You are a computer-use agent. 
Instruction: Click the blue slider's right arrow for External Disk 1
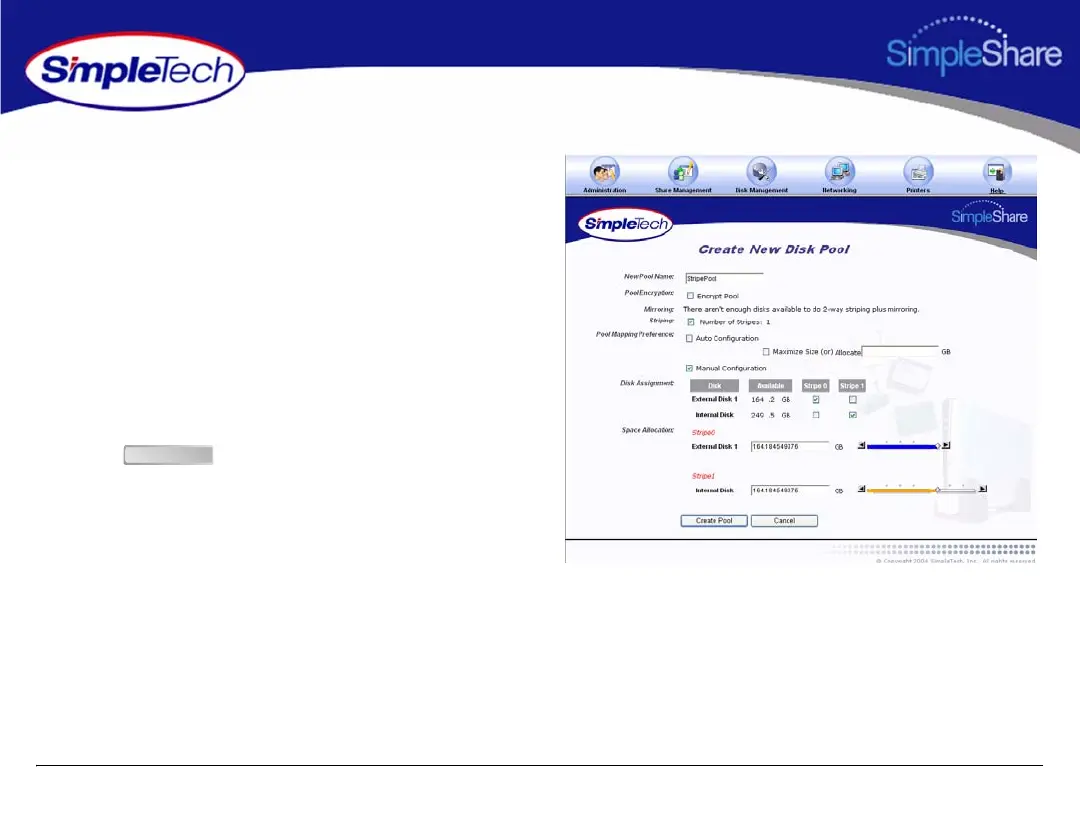tap(946, 446)
